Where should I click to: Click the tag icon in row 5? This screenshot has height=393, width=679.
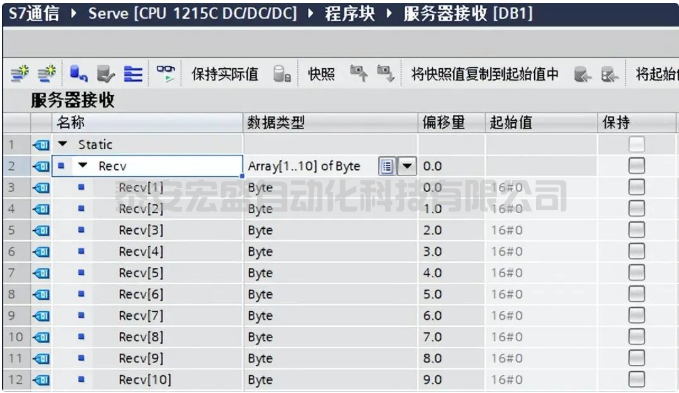[x=41, y=230]
